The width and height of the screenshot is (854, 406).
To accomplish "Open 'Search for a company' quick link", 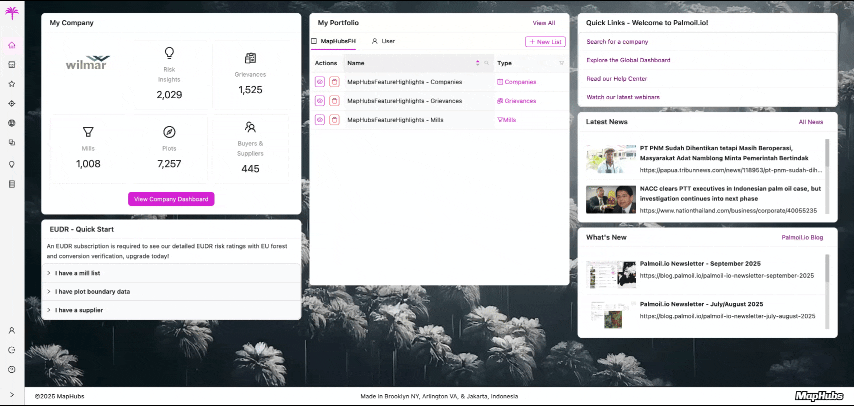I will (617, 41).
